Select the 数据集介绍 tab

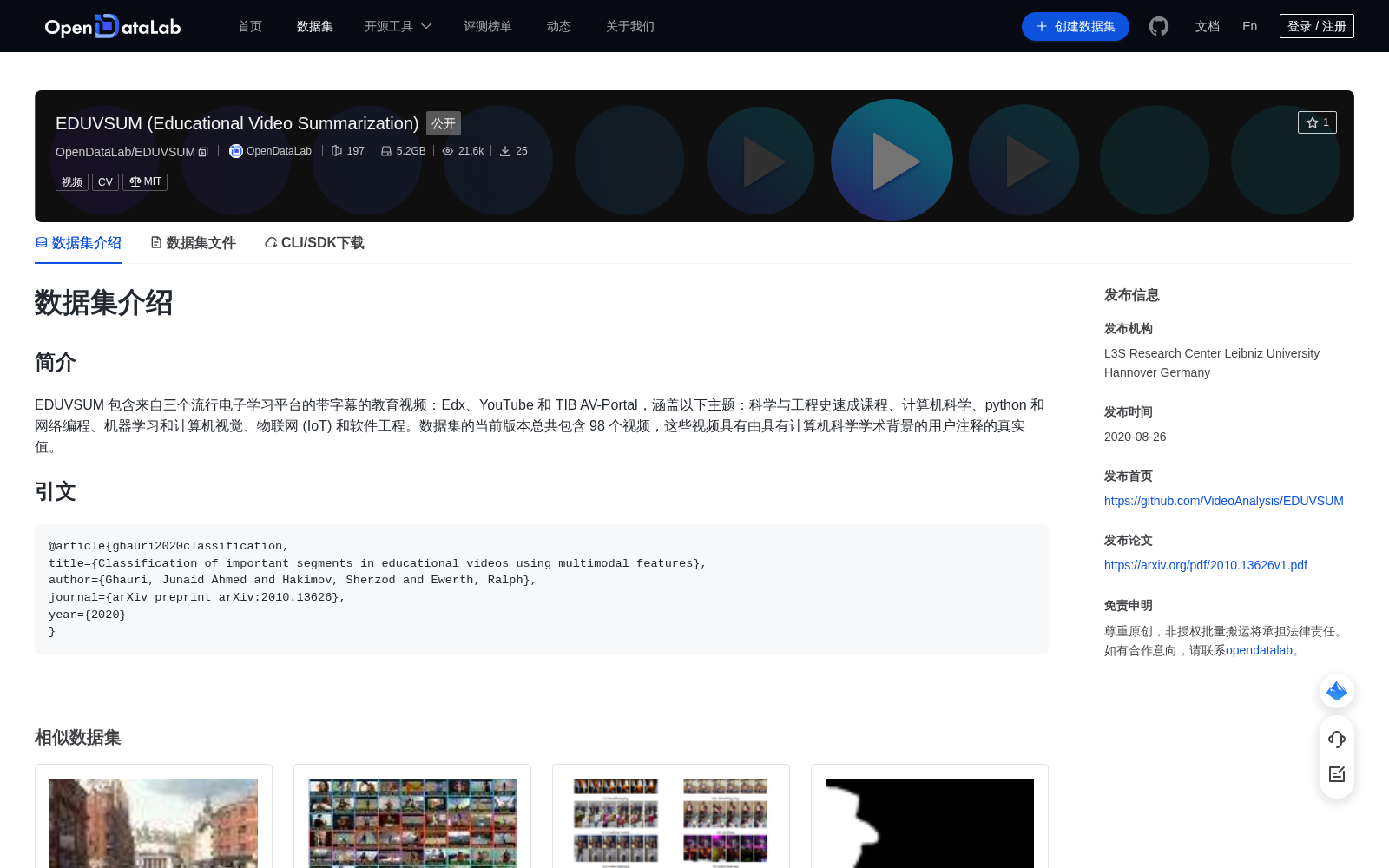[78, 243]
